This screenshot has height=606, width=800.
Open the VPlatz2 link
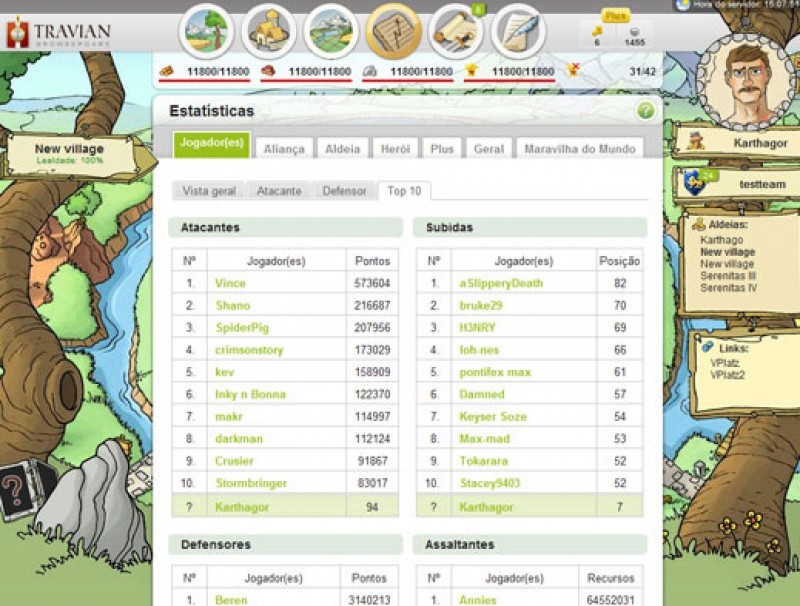(x=727, y=375)
